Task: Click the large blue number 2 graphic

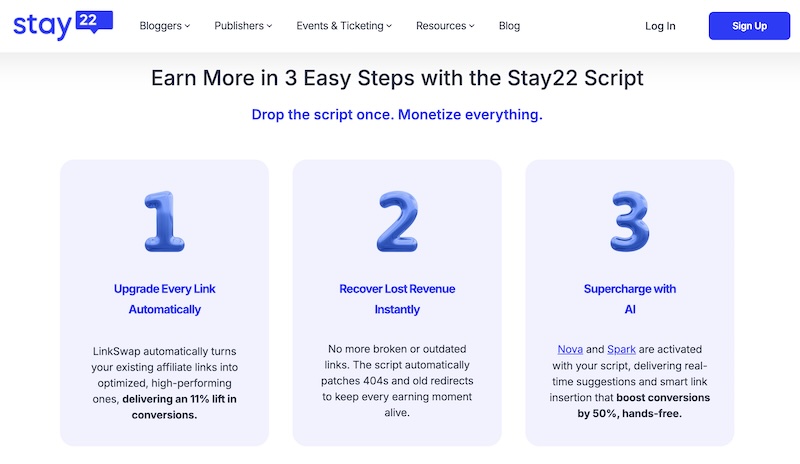Action: pos(397,222)
